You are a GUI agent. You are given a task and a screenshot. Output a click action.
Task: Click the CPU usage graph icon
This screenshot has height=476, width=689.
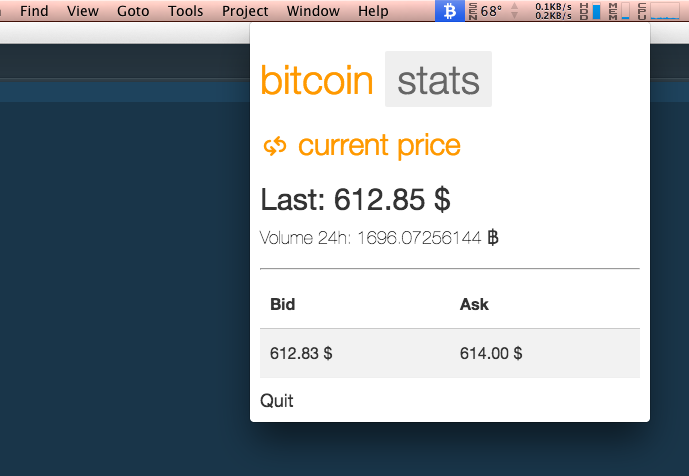tap(659, 11)
